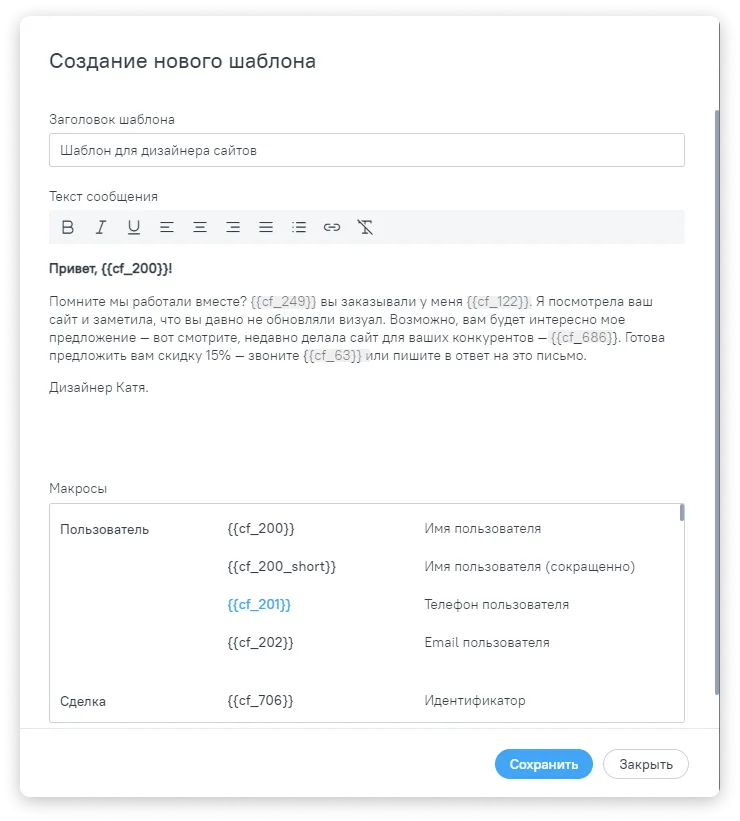Click the {{cf_249}} tag in the message
This screenshot has height=821, width=740.
(283, 302)
